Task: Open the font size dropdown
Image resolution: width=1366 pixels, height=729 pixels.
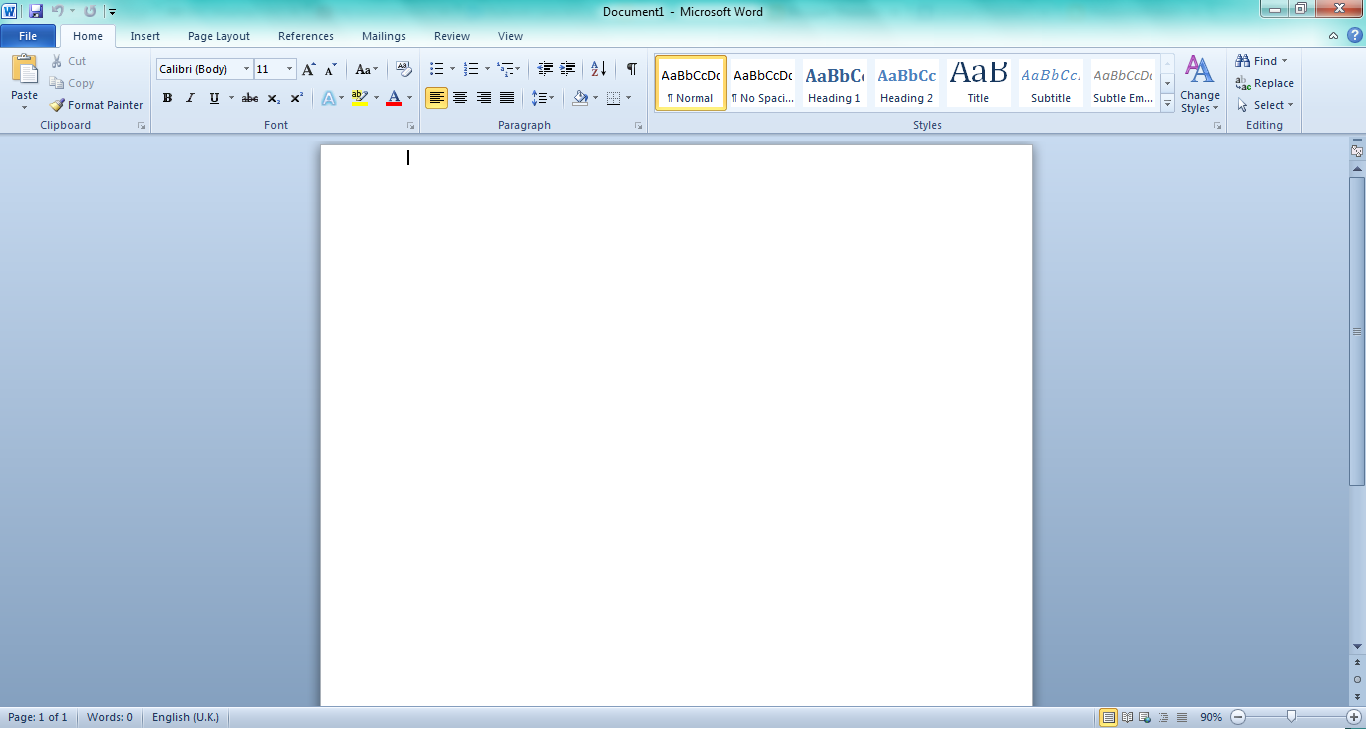Action: (290, 69)
